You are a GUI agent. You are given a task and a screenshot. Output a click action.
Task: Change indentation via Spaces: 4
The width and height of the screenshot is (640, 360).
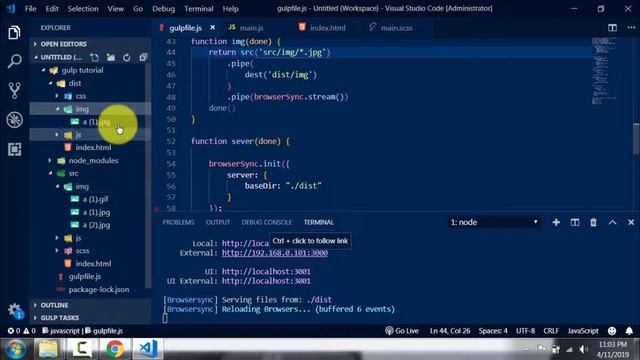coord(493,331)
